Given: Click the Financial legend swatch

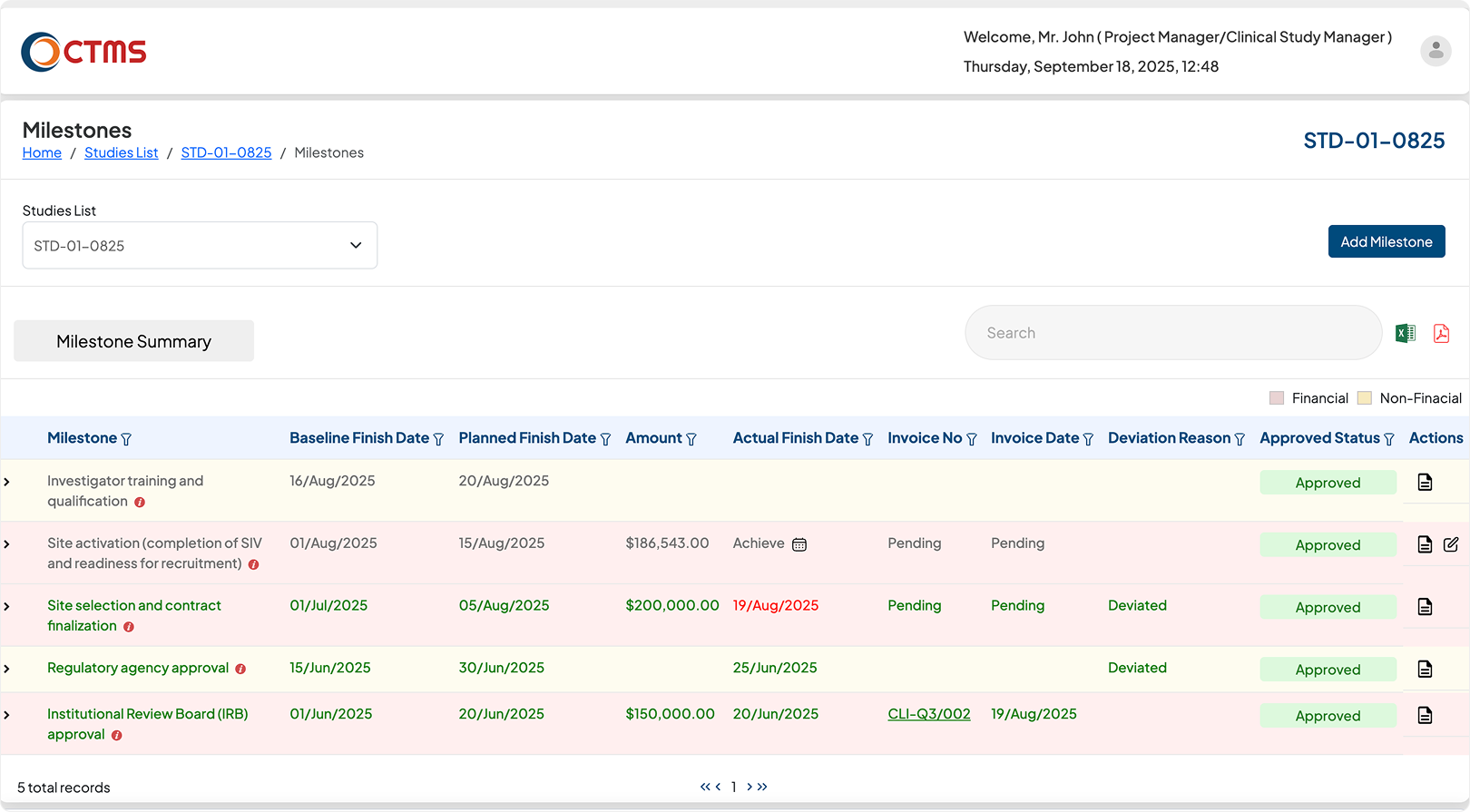Looking at the screenshot, I should point(1277,398).
